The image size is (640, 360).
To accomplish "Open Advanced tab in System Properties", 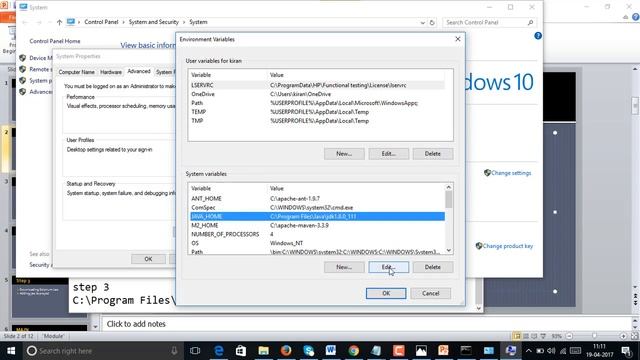I will click(x=139, y=71).
